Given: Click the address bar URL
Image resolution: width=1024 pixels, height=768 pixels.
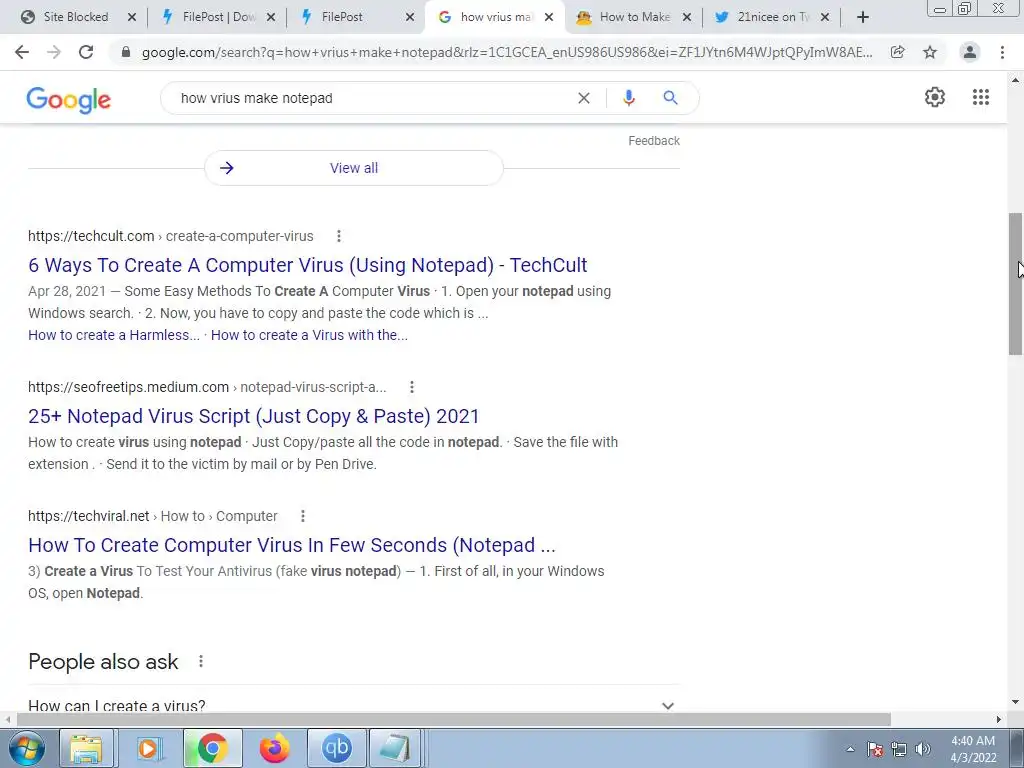Looking at the screenshot, I should [x=506, y=52].
